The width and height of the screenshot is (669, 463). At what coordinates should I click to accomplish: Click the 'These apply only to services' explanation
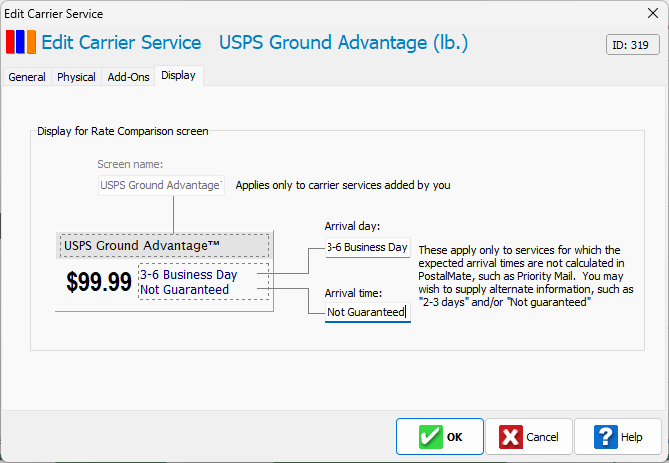(526, 276)
